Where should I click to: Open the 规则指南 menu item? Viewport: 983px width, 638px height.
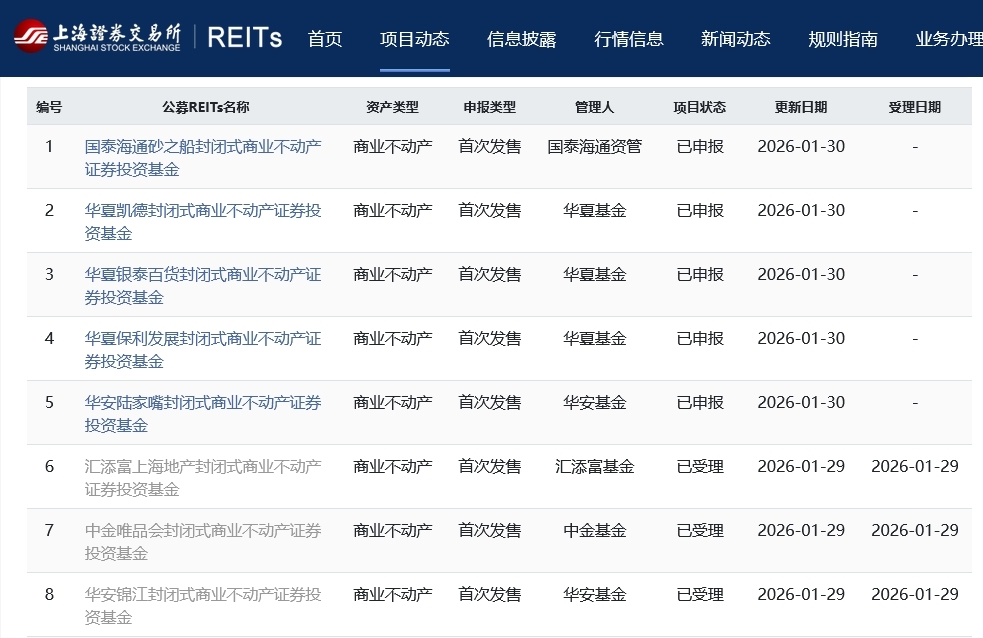842,39
